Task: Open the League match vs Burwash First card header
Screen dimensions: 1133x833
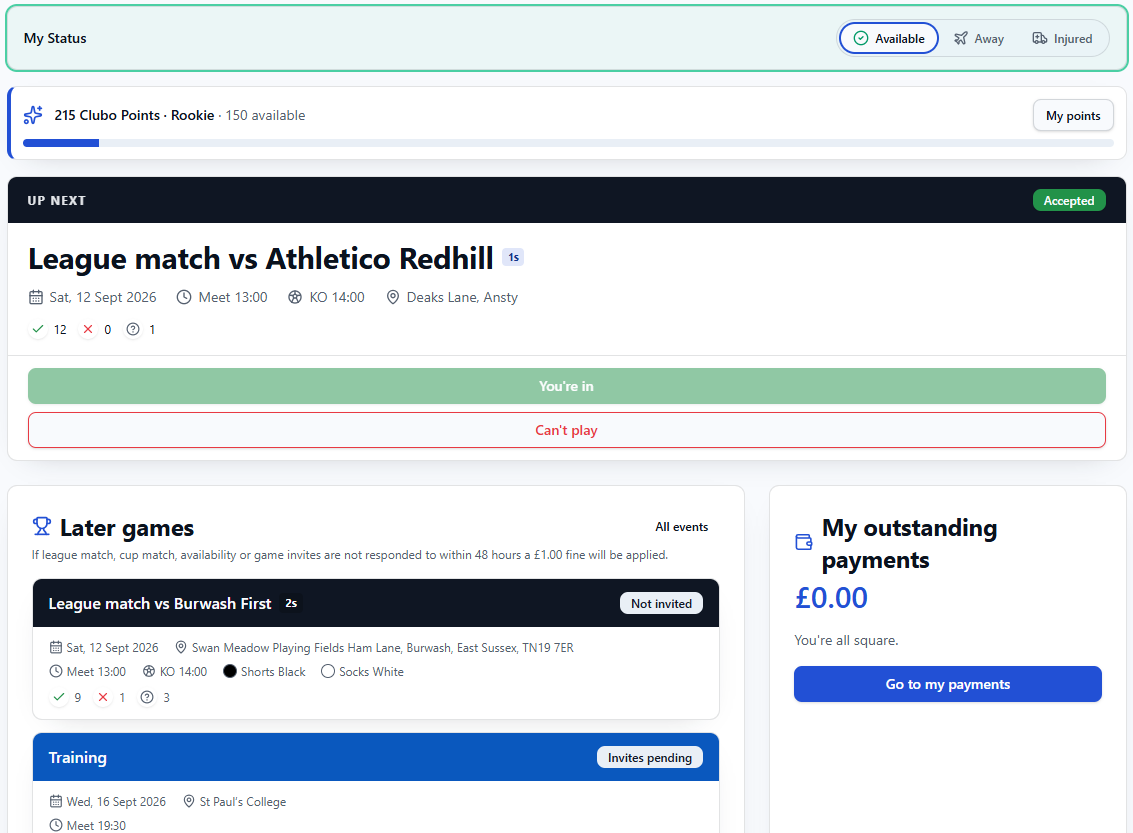Action: pyautogui.click(x=376, y=603)
